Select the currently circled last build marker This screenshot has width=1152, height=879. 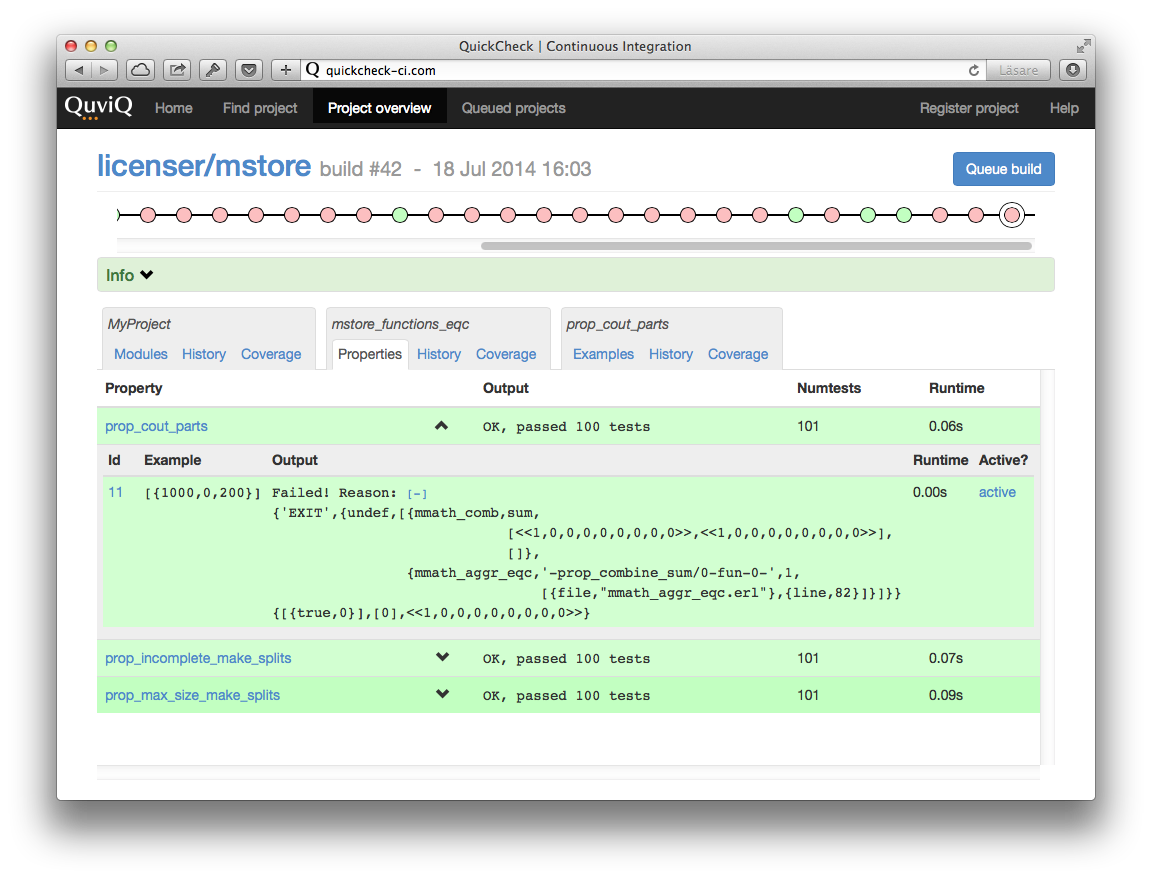tap(1012, 215)
